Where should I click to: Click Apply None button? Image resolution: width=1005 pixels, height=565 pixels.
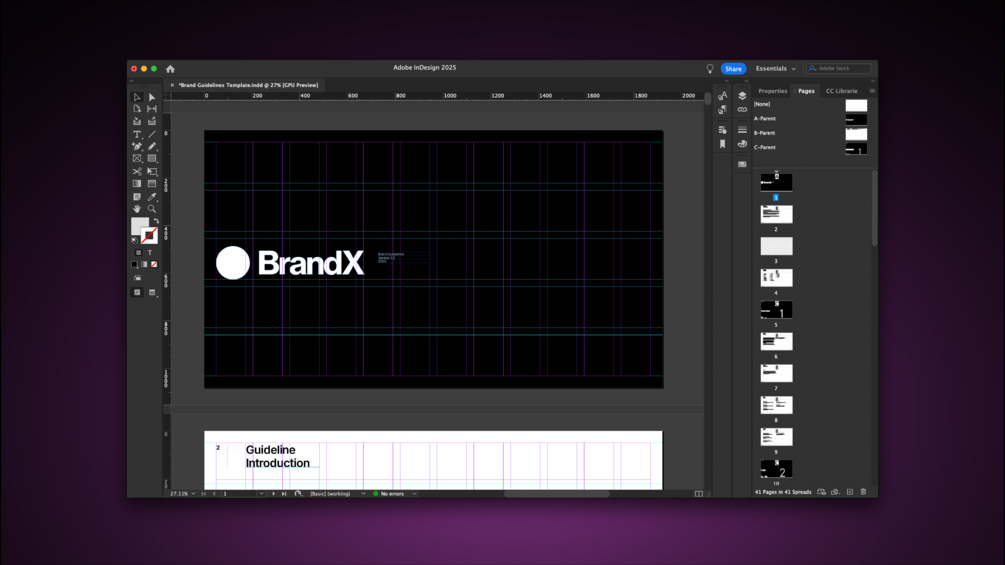(154, 265)
